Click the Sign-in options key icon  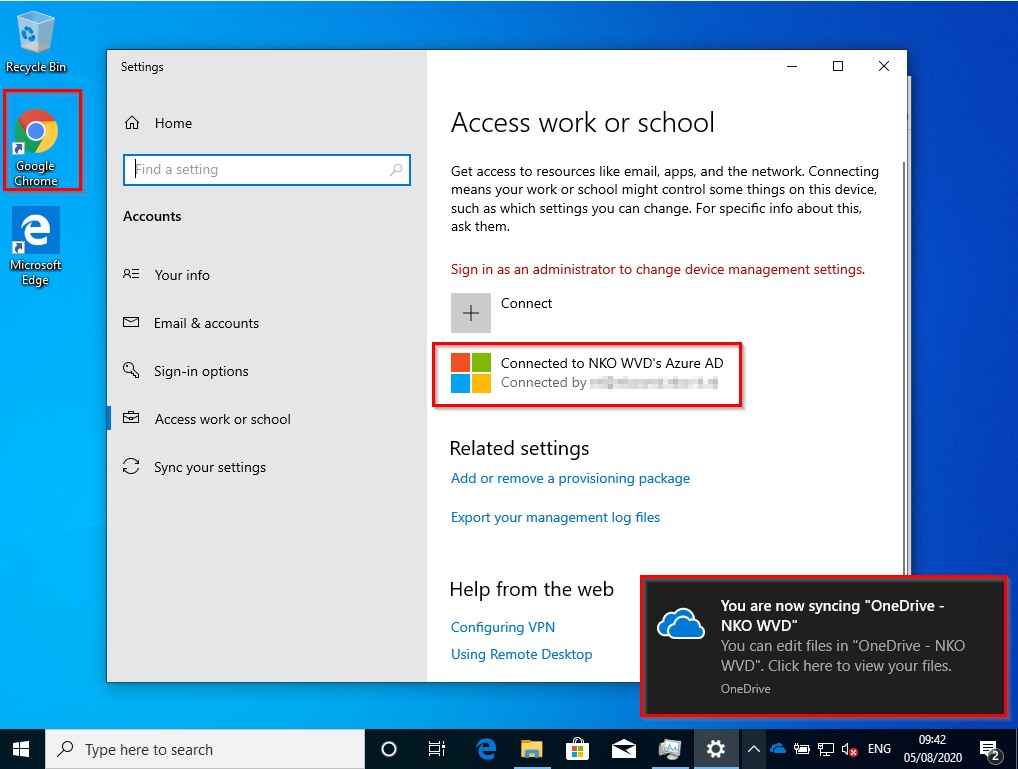(131, 370)
